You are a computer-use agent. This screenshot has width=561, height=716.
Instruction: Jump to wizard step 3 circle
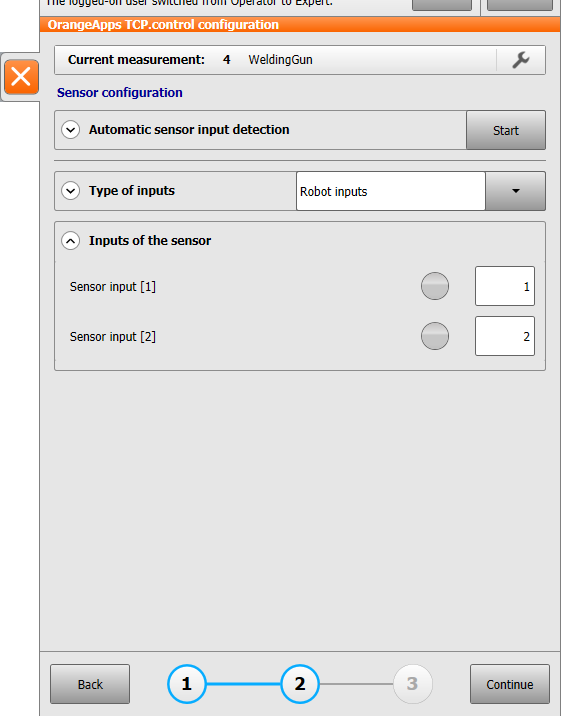click(x=413, y=684)
